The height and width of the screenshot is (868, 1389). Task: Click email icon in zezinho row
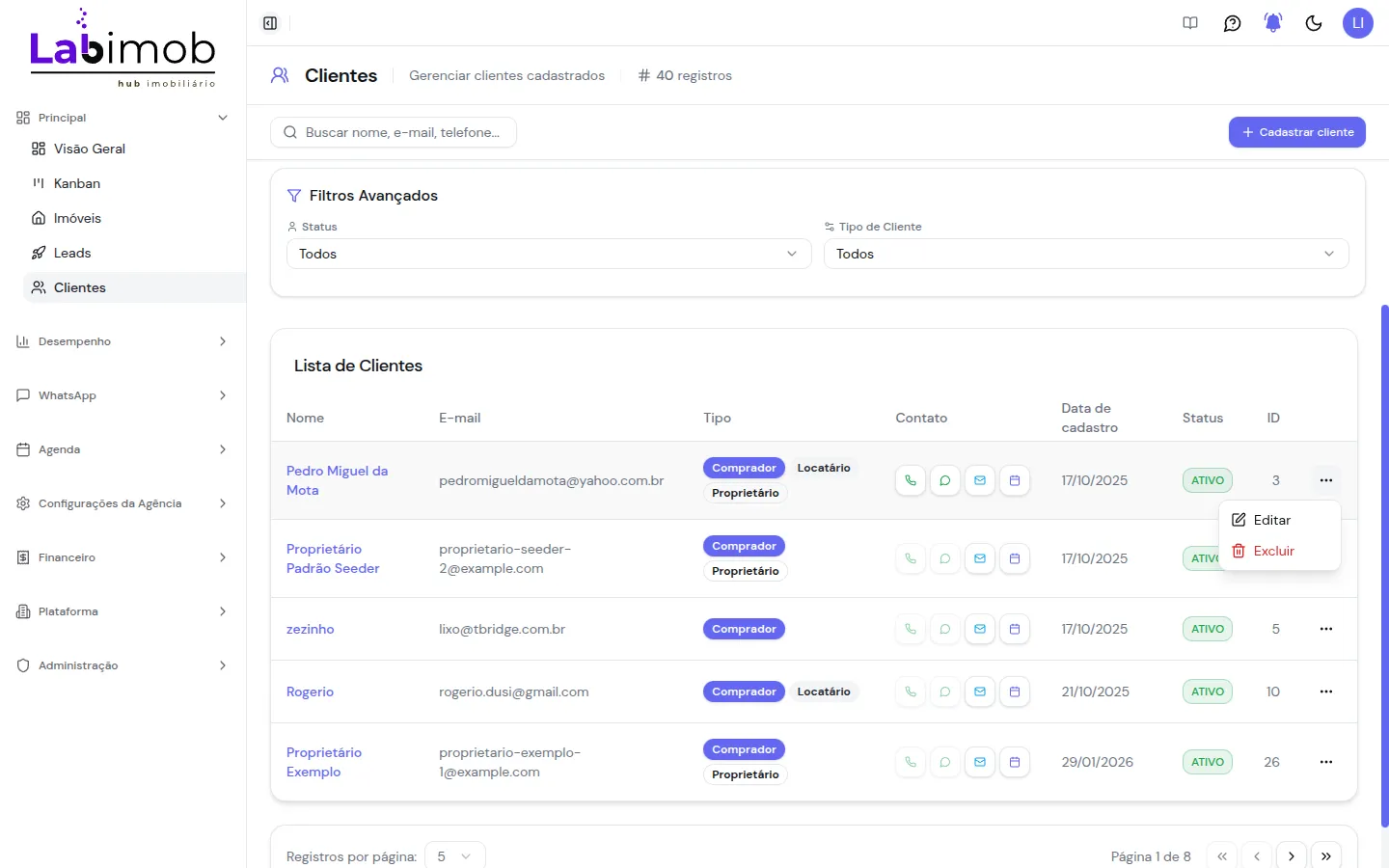(980, 629)
